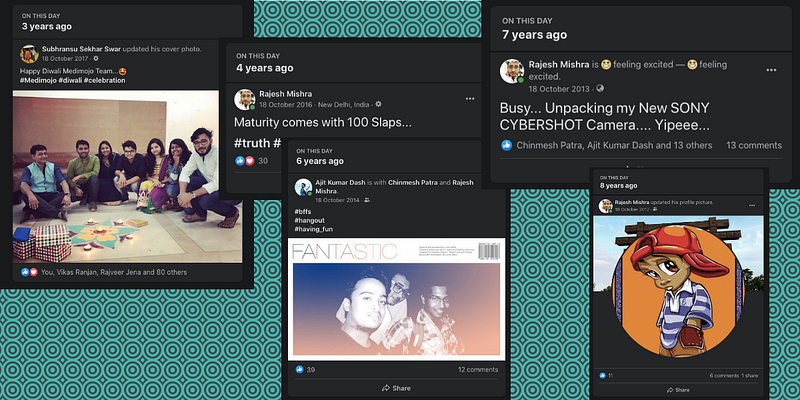This screenshot has height=400, width=800.
Task: Click #bffs hashtag
Action: [x=303, y=212]
